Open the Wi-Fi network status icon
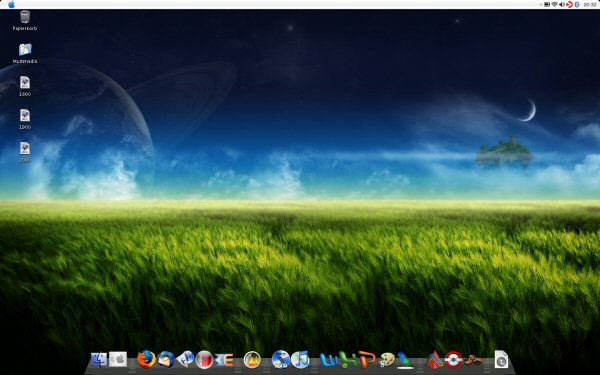The width and height of the screenshot is (600, 375). click(554, 5)
